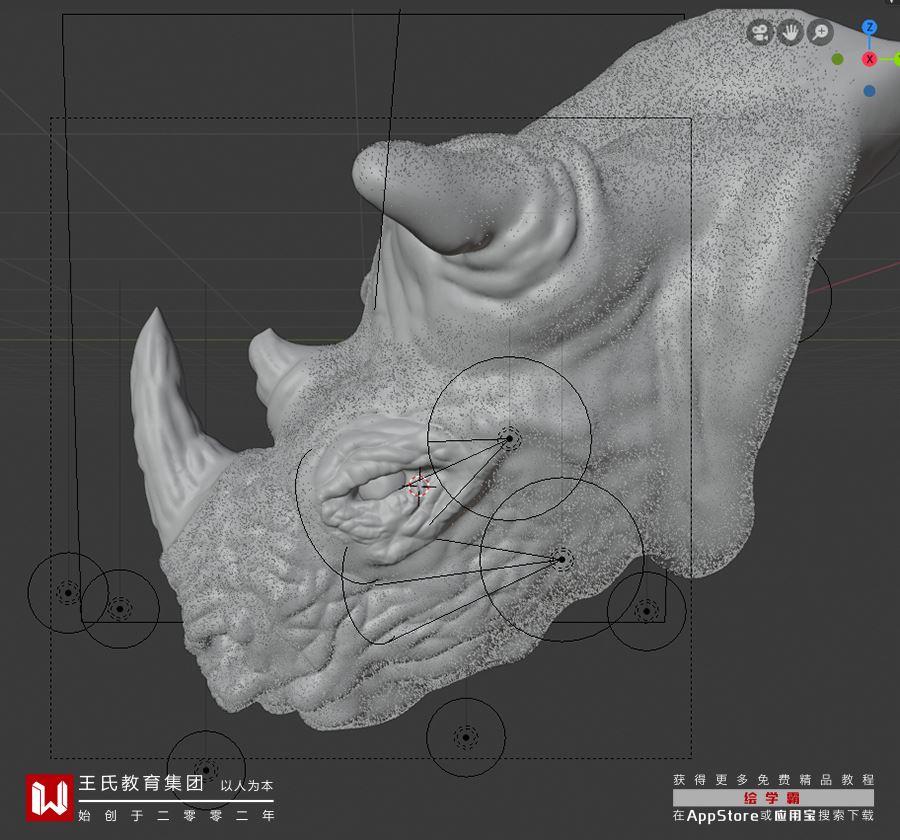Select the lower spot light aimed at the eye
Viewport: 900px width, 840px height.
click(x=562, y=559)
